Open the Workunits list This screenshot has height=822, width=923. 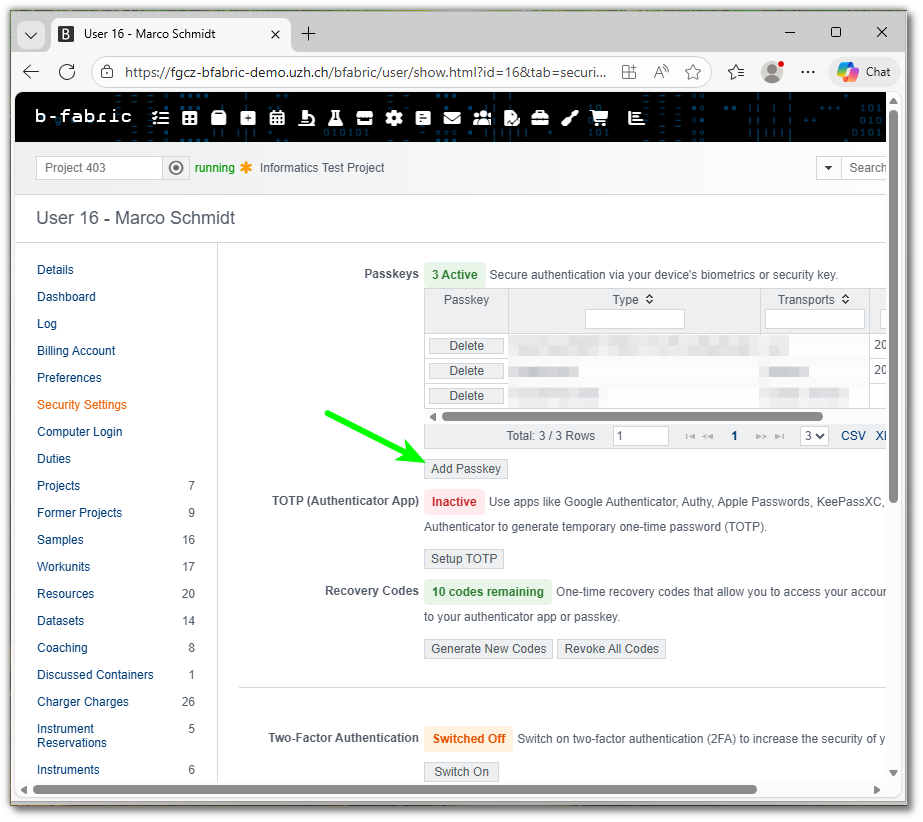point(64,567)
